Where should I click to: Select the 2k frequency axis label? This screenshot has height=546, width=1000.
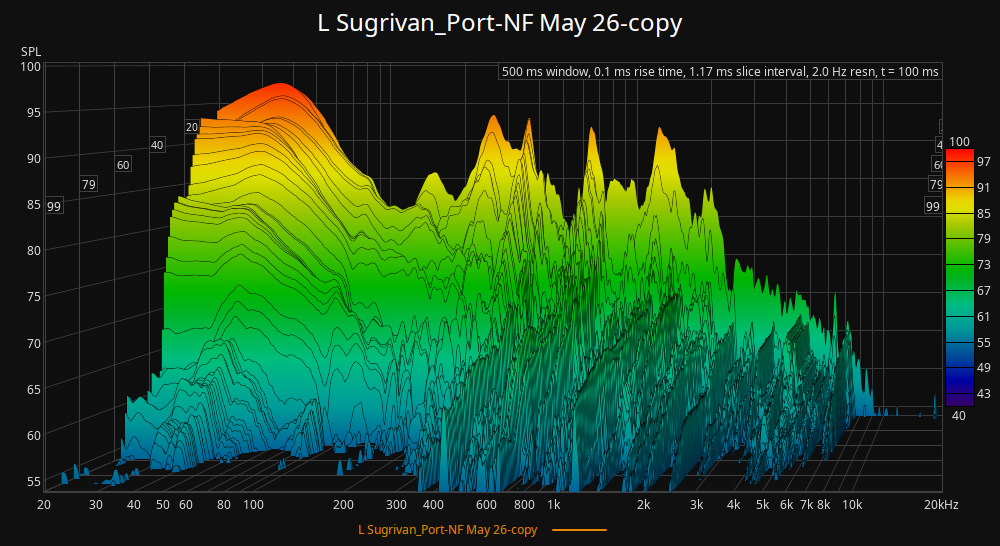(646, 505)
